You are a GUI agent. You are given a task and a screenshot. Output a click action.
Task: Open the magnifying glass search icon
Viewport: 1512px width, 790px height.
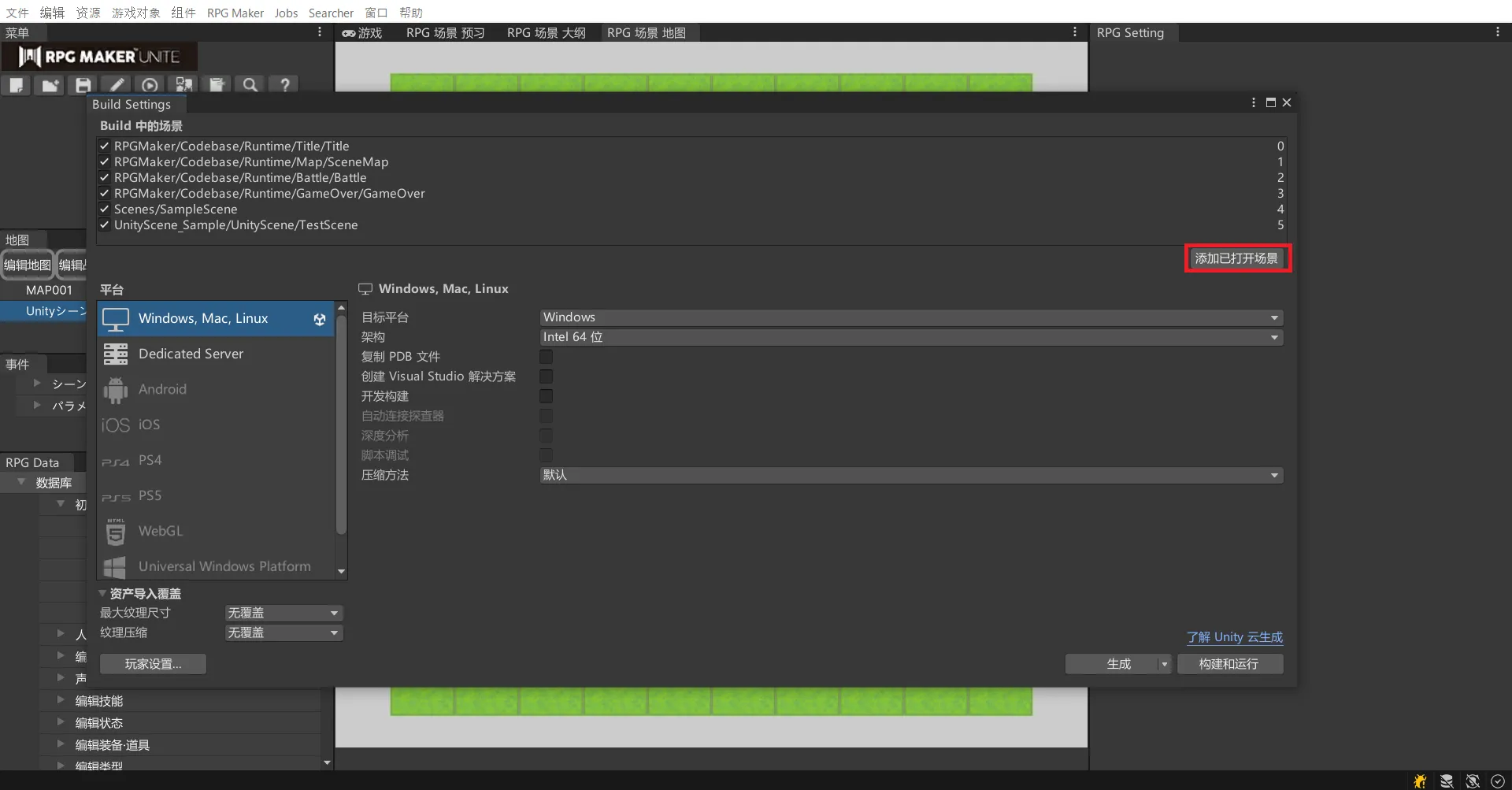pyautogui.click(x=250, y=84)
